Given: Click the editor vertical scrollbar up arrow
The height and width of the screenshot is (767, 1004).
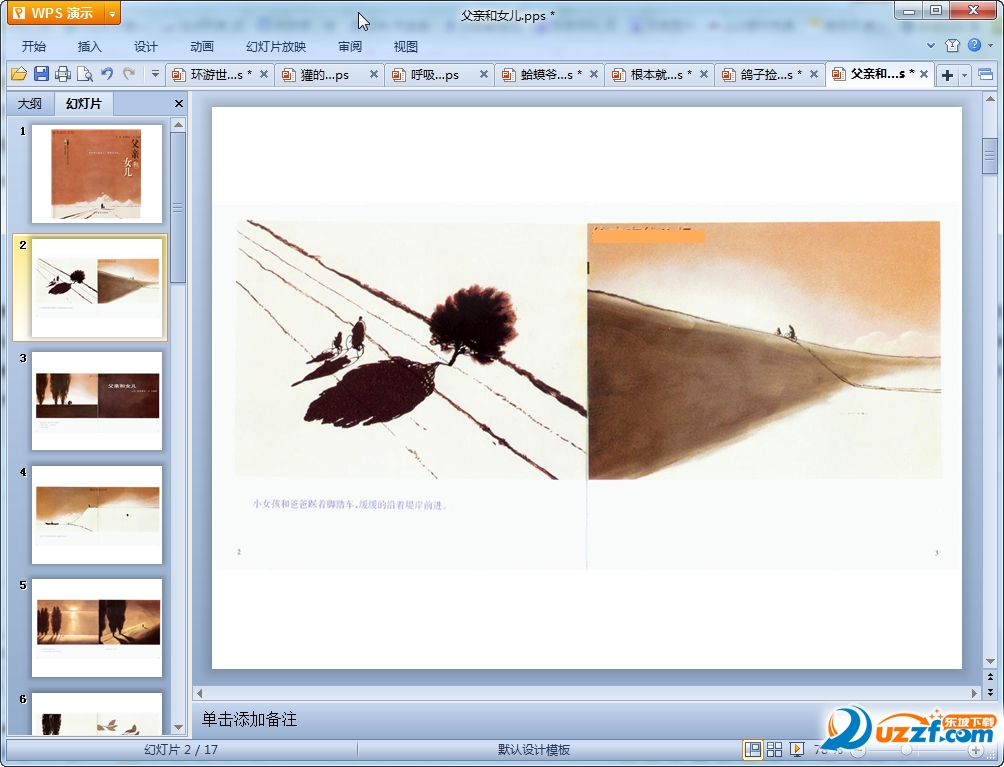Looking at the screenshot, I should pyautogui.click(x=990, y=99).
